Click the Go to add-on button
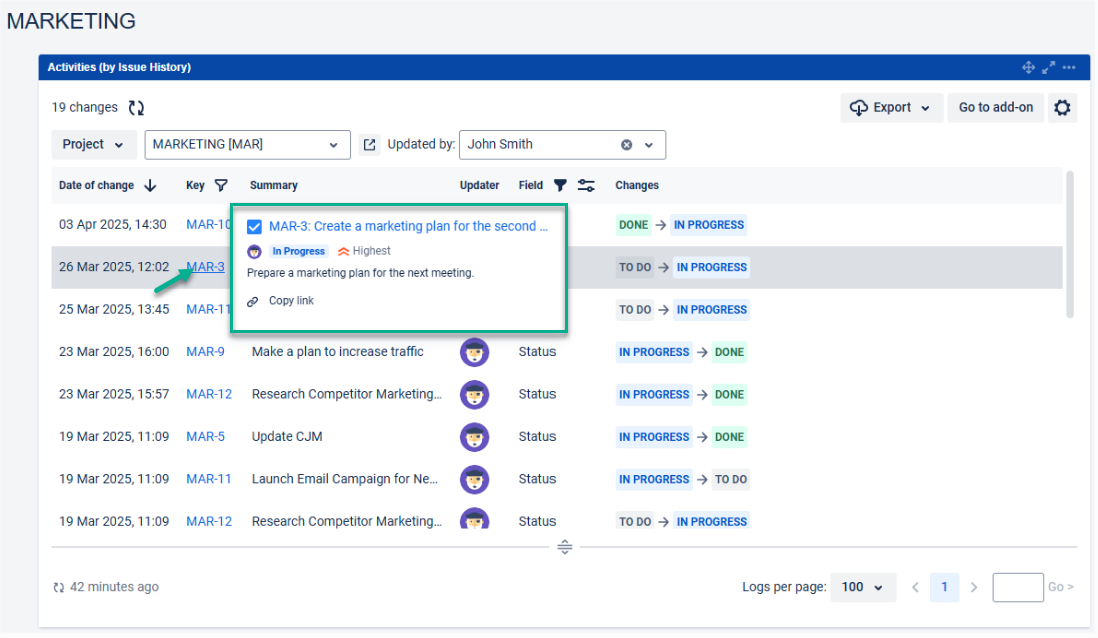1098x638 pixels. click(x=995, y=108)
